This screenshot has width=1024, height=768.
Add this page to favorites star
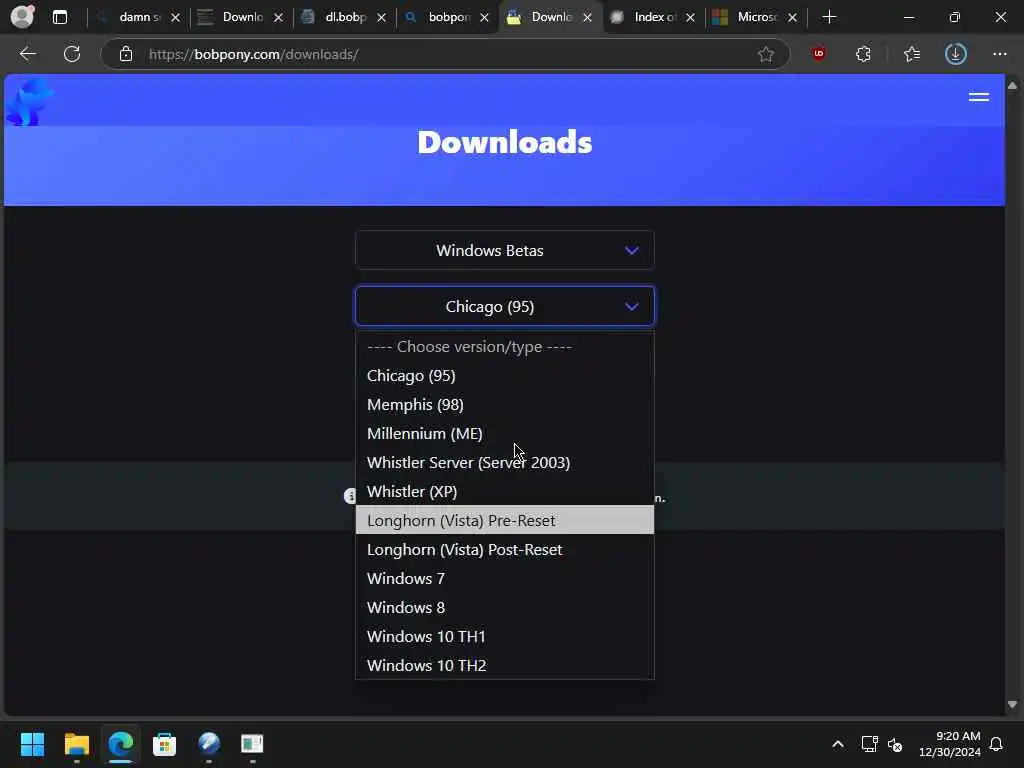click(x=765, y=54)
